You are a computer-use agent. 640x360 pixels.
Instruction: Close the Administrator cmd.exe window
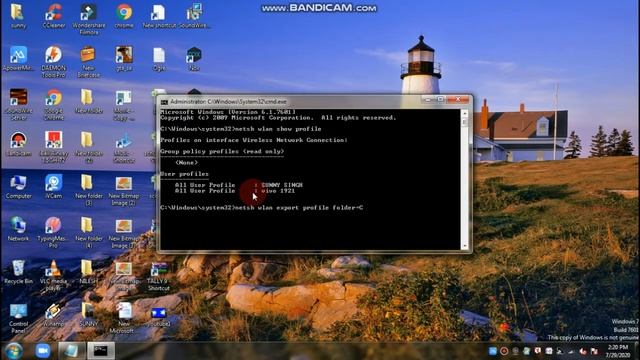[x=458, y=99]
